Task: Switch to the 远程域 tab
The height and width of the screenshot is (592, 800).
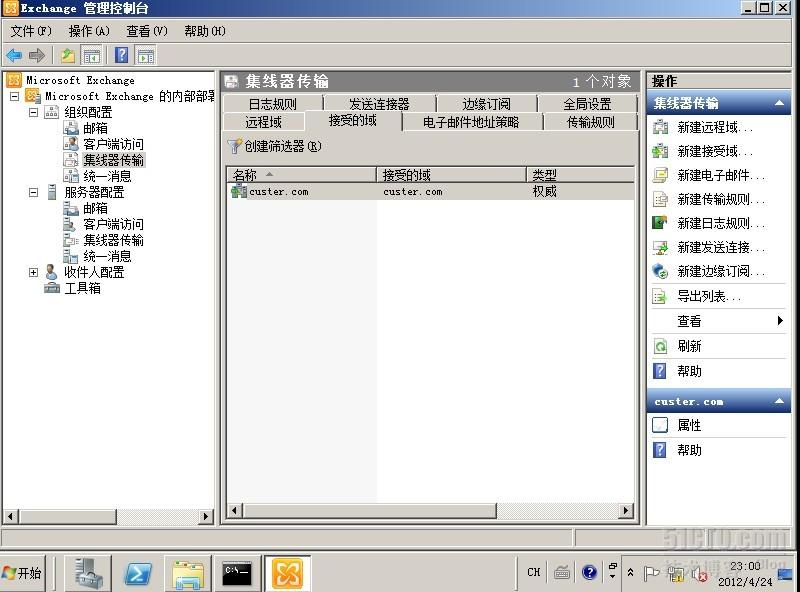Action: coord(263,122)
